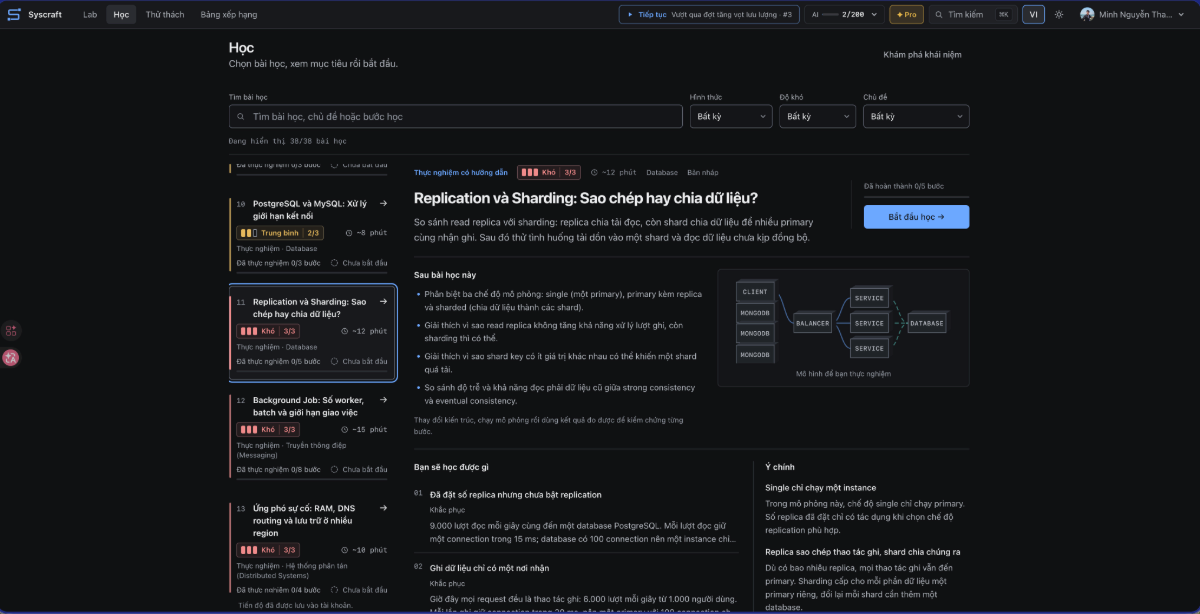The width and height of the screenshot is (1200, 614).
Task: Click the Khó 3/3 difficulty badge in detail header
Action: 549,173
